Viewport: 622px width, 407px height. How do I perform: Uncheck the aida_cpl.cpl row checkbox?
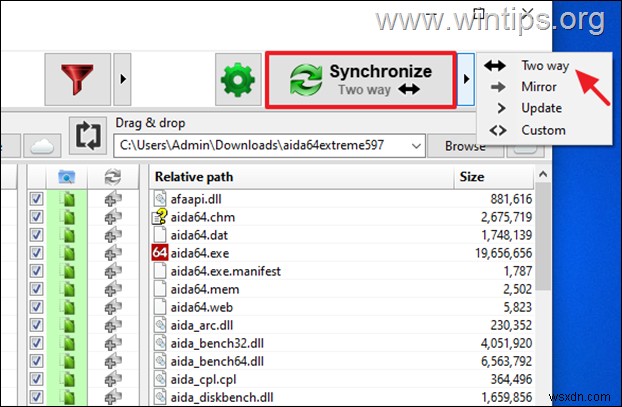36,379
